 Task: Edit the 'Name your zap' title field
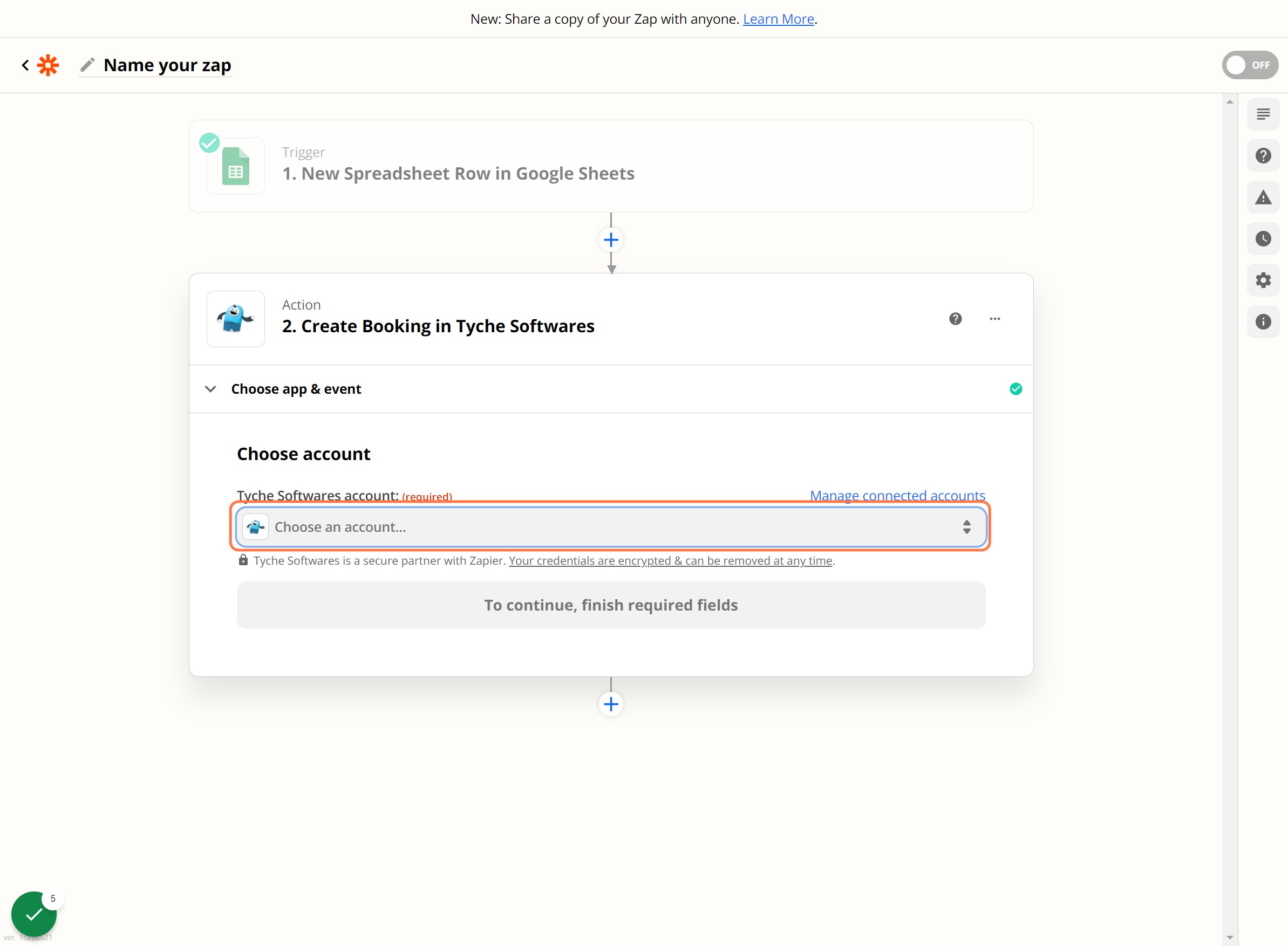(167, 65)
